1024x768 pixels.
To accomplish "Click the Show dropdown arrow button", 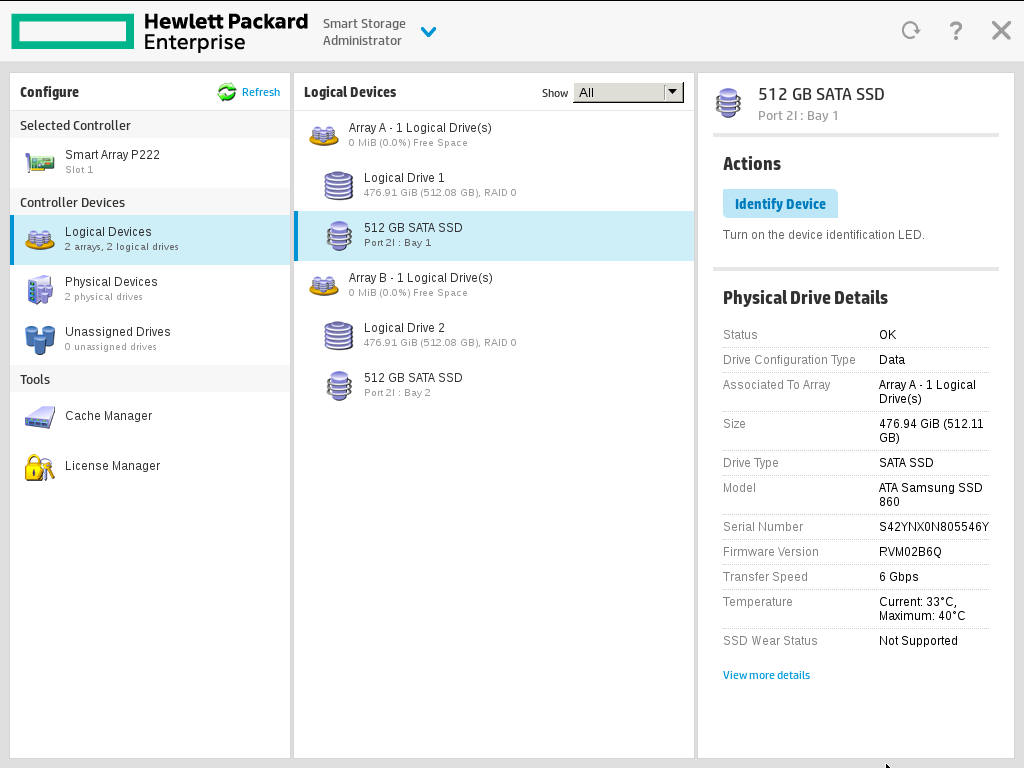I will 673,92.
